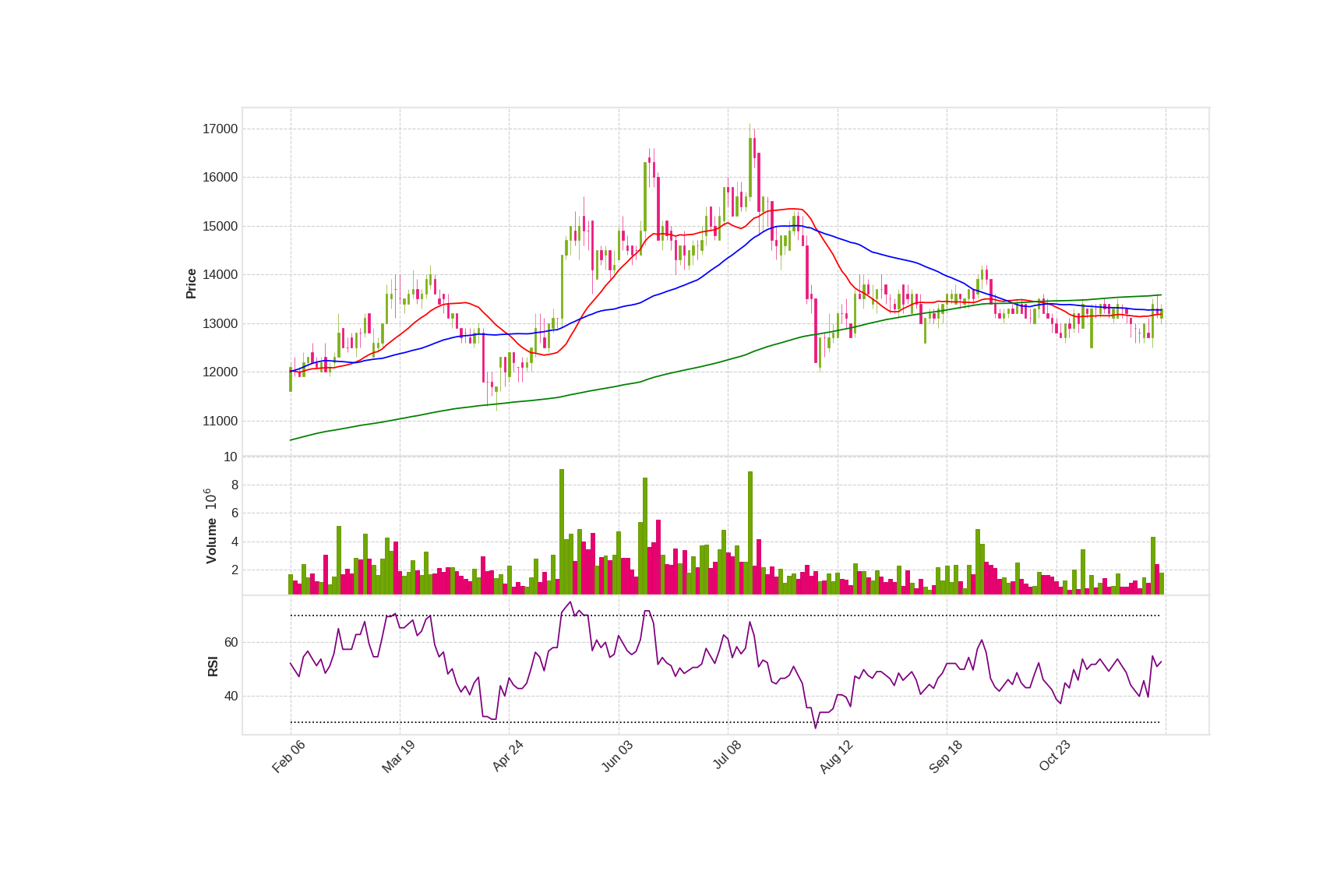1344x896 pixels.
Task: Click the Sep 18 date label
Action: click(946, 757)
